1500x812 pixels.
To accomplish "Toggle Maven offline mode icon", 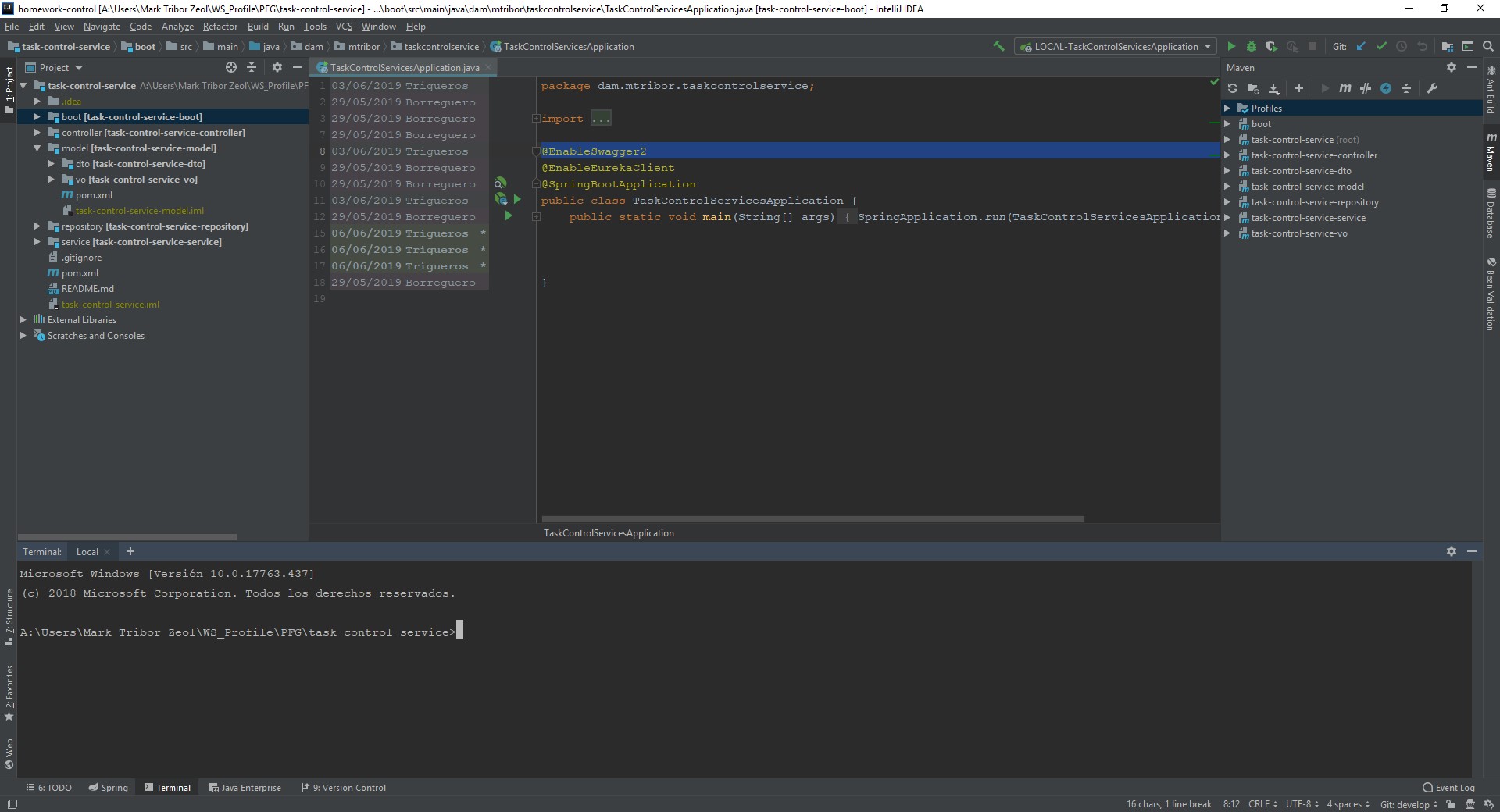I will (x=1365, y=88).
